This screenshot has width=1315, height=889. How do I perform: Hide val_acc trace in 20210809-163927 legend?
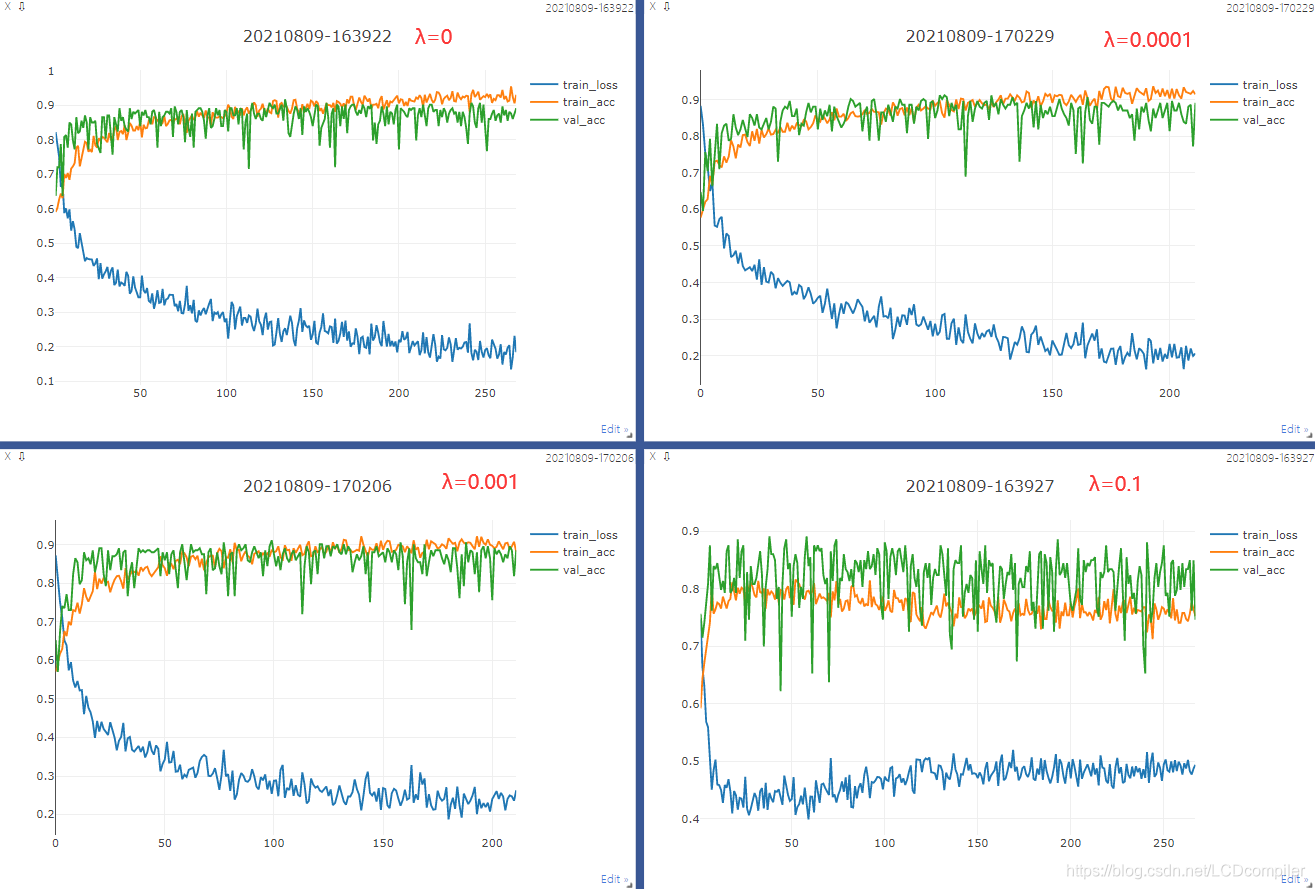pos(1248,570)
